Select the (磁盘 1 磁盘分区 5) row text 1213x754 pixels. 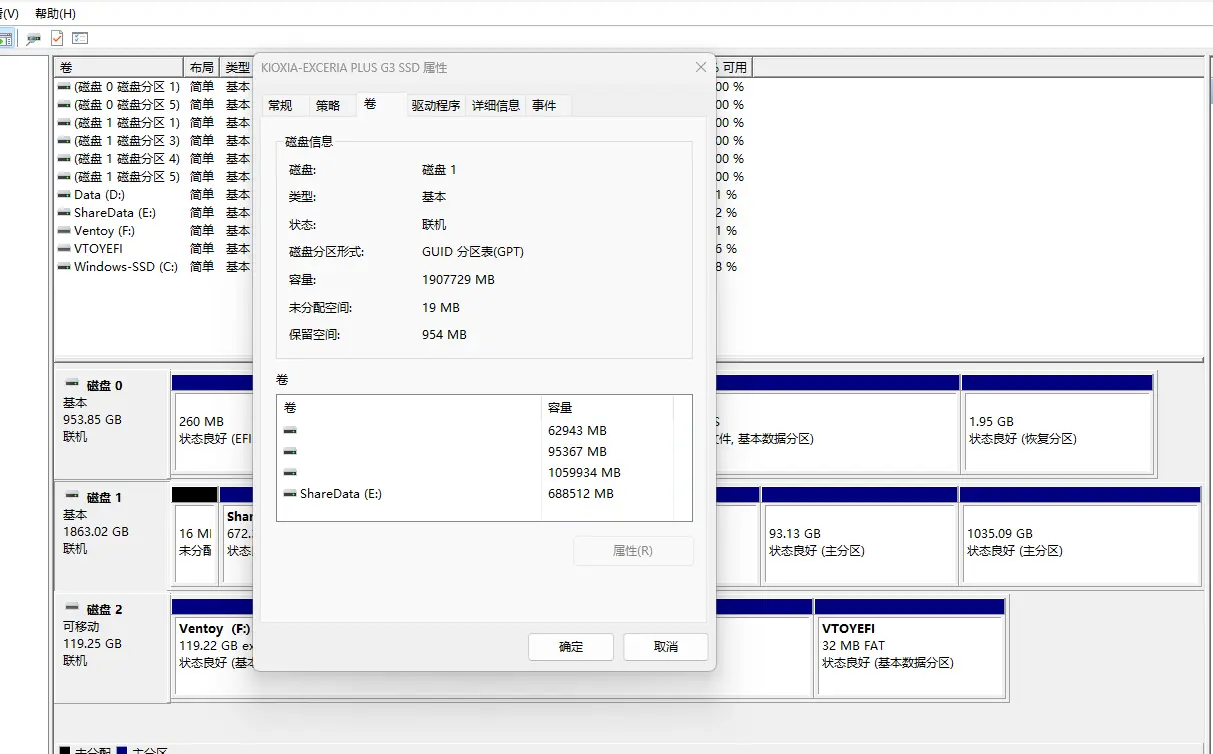pos(127,177)
